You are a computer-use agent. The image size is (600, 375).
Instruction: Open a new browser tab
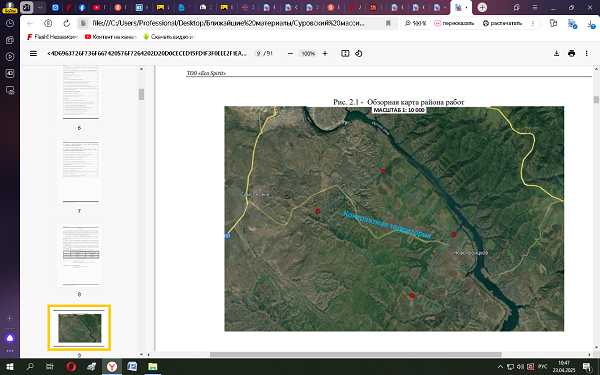coord(482,7)
